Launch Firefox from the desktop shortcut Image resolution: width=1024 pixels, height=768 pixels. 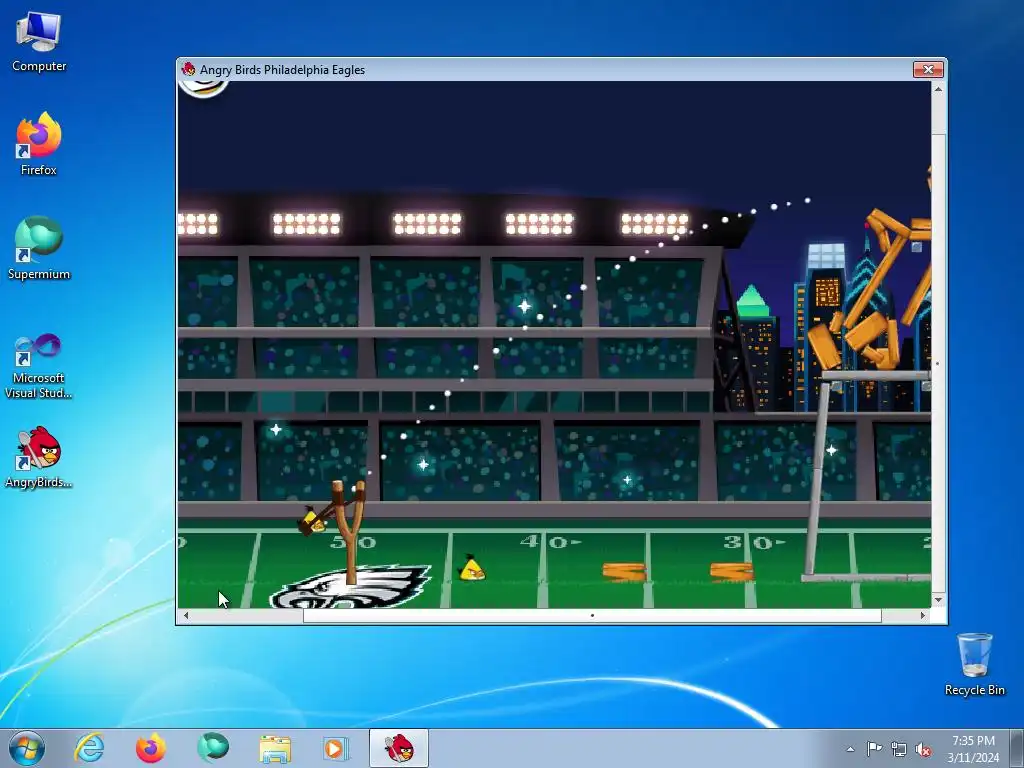39,144
